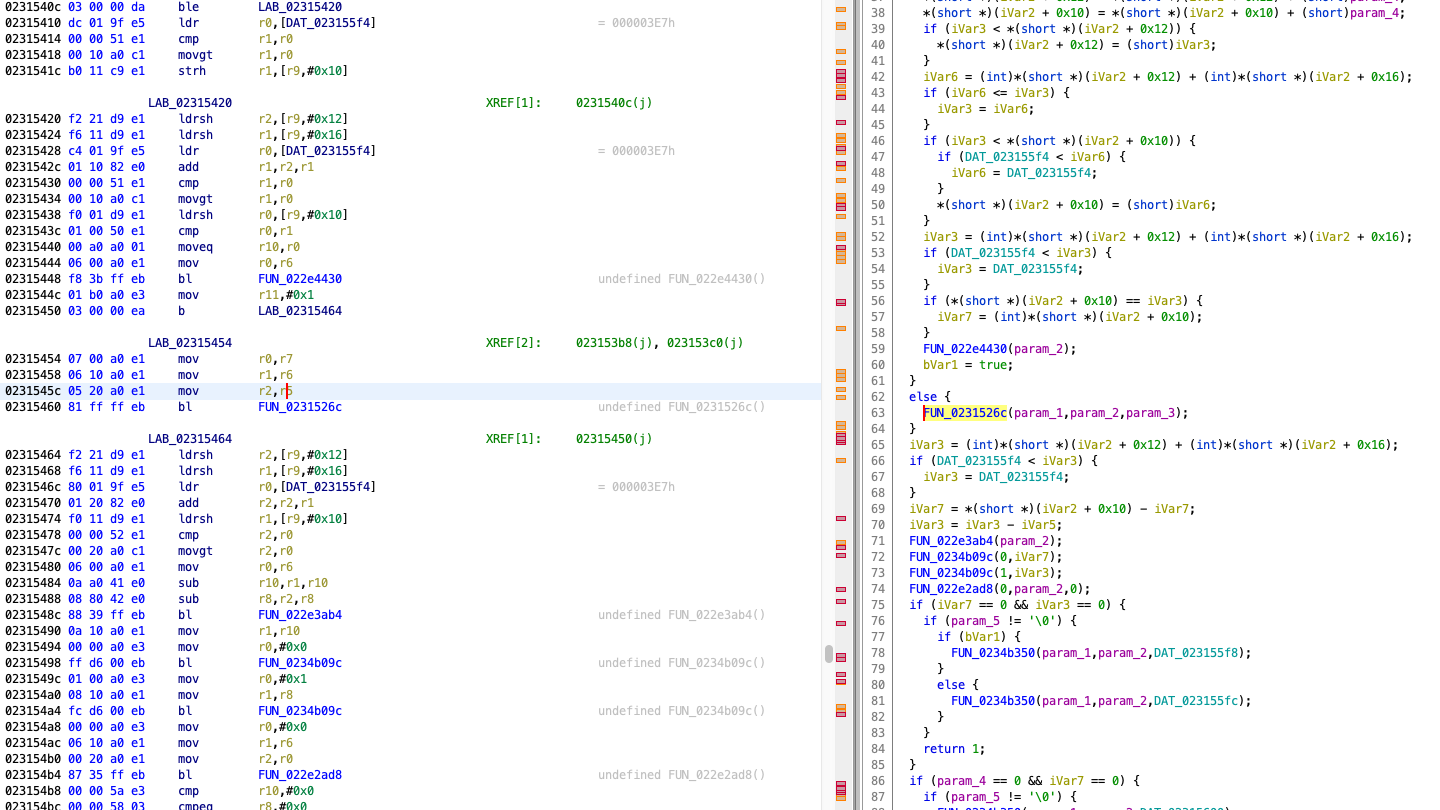Click 'iVar6 = DAT_023155f4;' assignment line
This screenshot has width=1440, height=810.
1024,173
